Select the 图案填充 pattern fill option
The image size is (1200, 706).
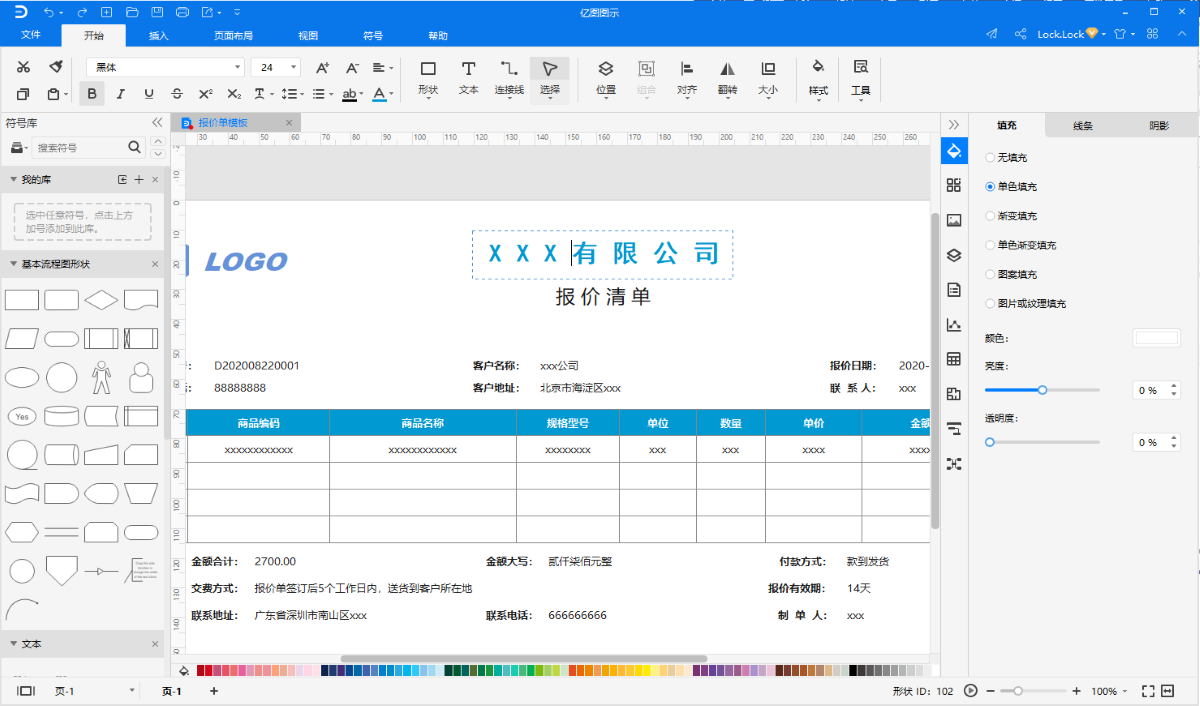(1011, 274)
